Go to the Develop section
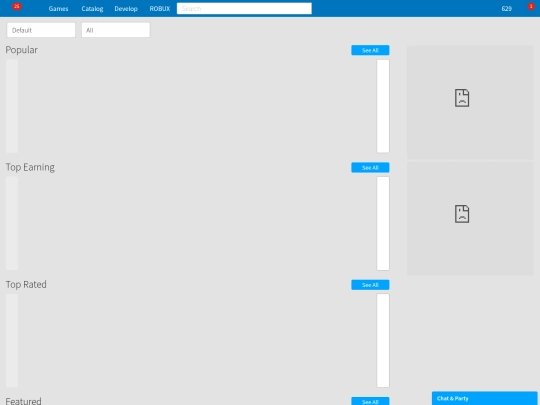The image size is (540, 405). [126, 9]
